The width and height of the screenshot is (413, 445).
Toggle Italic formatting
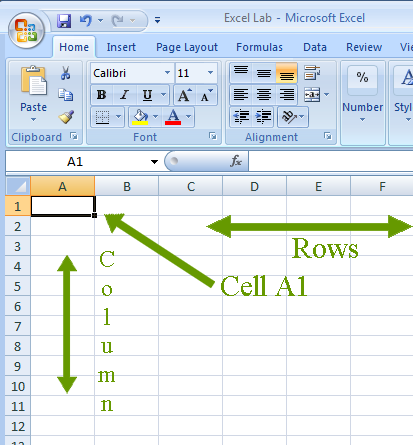pos(124,95)
